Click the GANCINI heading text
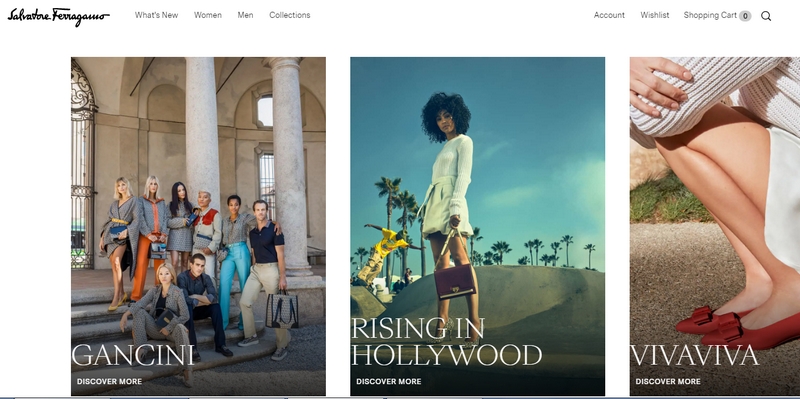 click(x=133, y=356)
